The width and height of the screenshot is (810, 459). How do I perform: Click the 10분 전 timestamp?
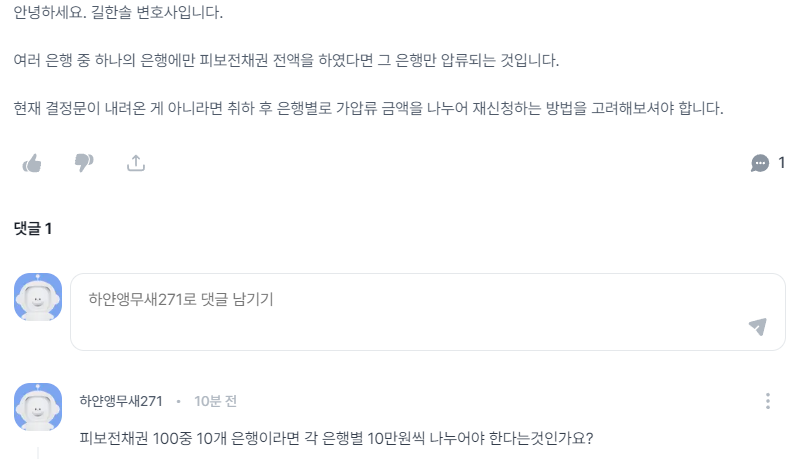215,401
